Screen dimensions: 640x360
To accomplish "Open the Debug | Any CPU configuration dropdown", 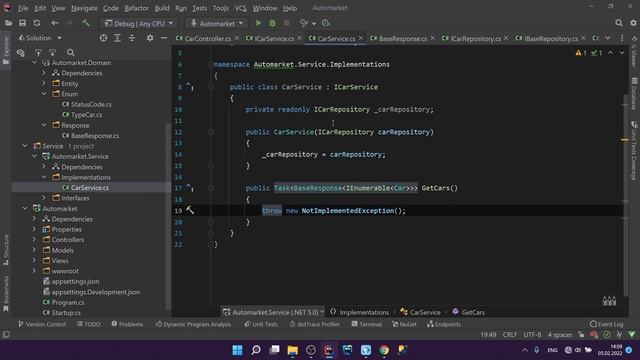I will point(138,24).
